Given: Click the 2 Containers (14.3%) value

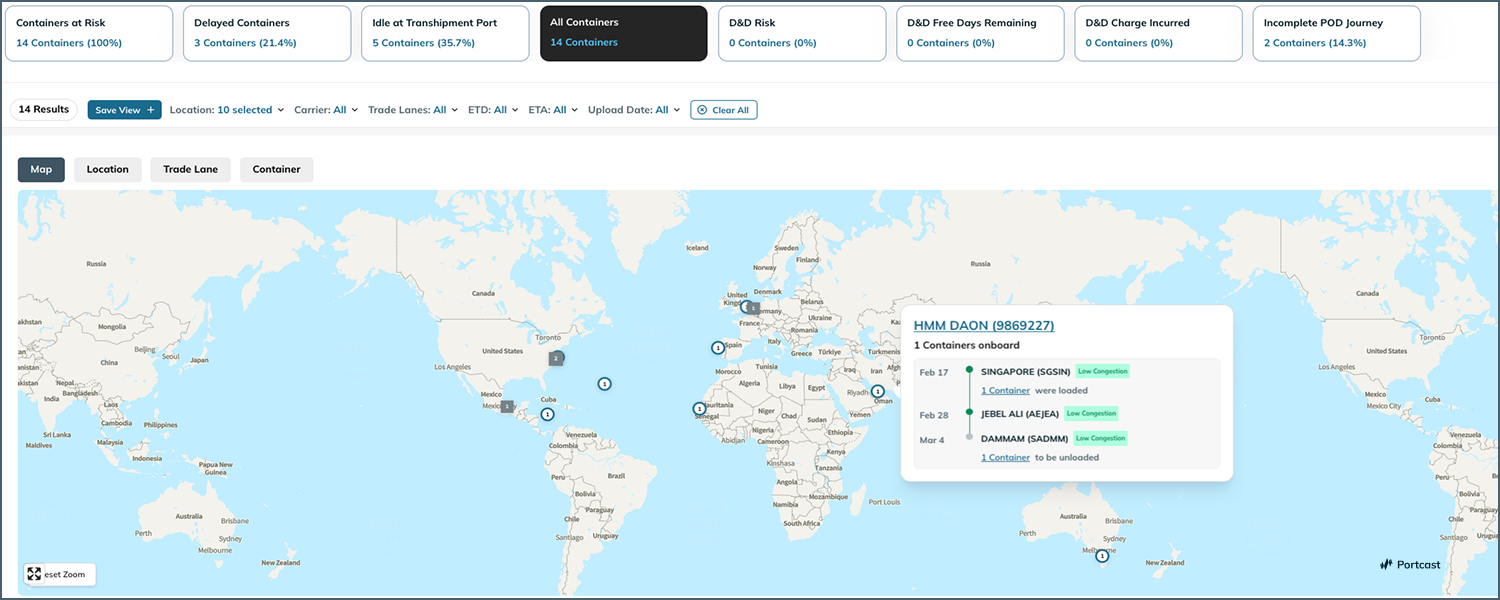Looking at the screenshot, I should point(1315,43).
